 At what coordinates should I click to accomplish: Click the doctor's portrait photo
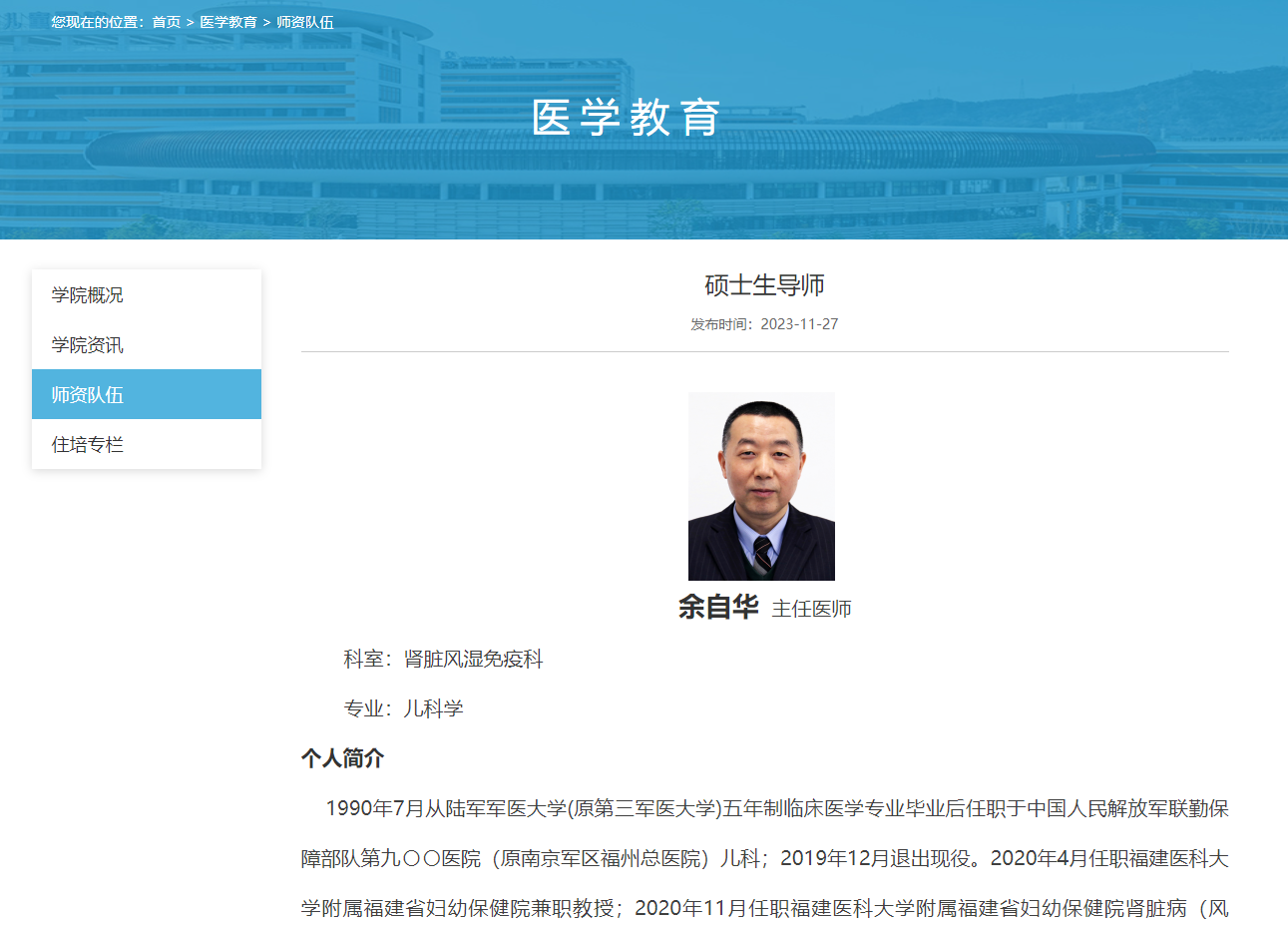coord(761,486)
